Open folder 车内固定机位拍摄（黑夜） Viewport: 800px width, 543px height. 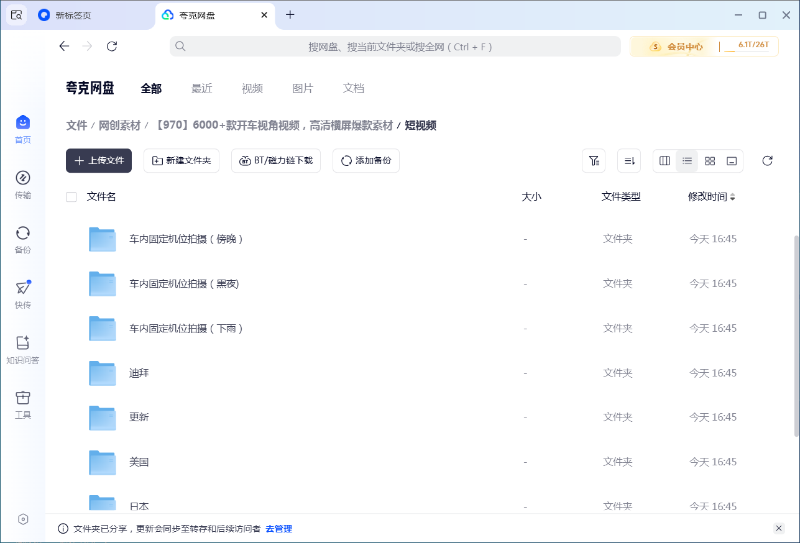184,284
